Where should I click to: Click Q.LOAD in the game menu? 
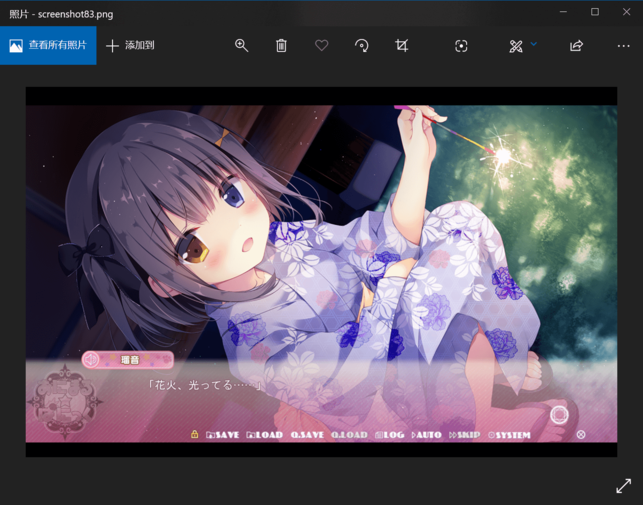point(349,435)
